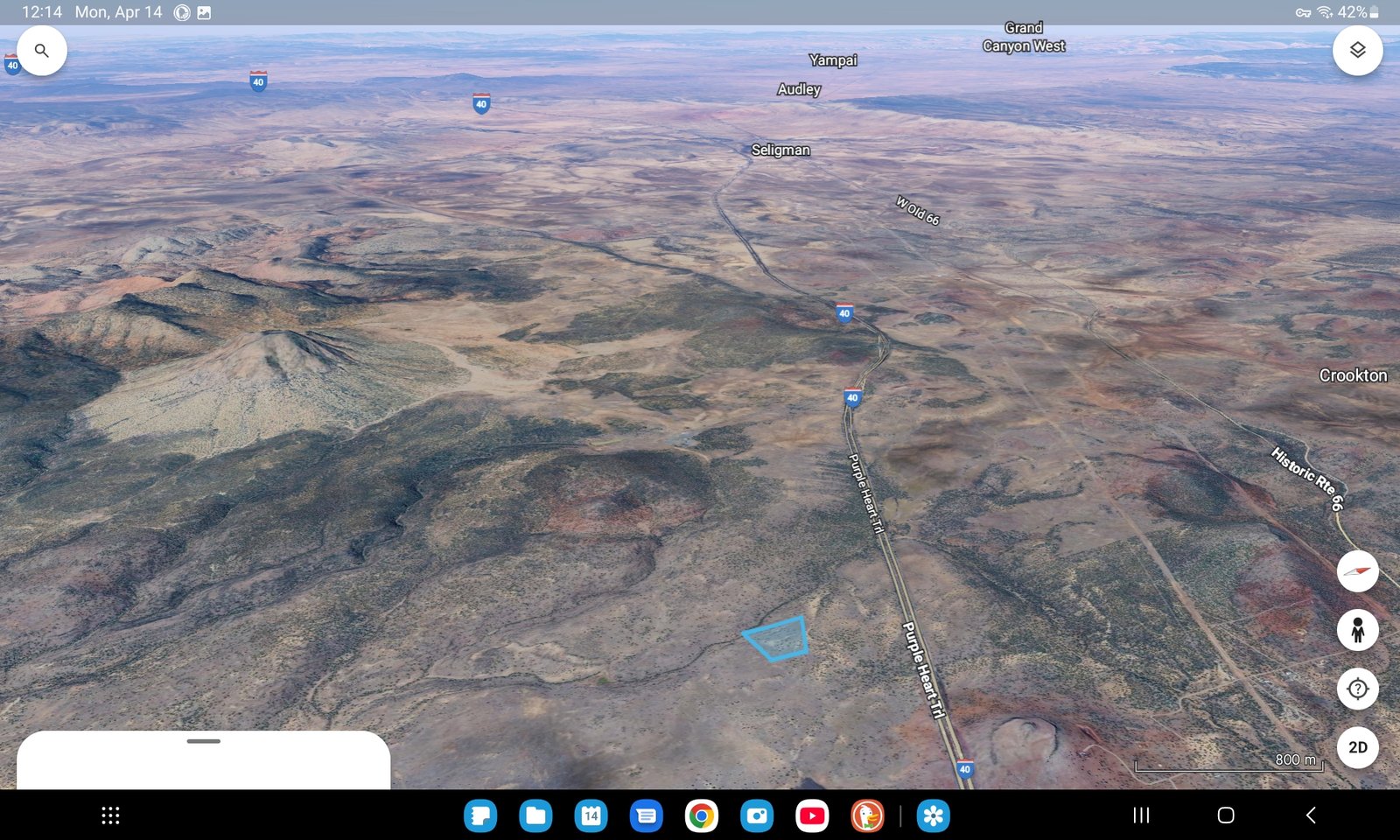This screenshot has width=1400, height=840.
Task: Expand the bottom sheet drag handle
Action: pos(203,741)
